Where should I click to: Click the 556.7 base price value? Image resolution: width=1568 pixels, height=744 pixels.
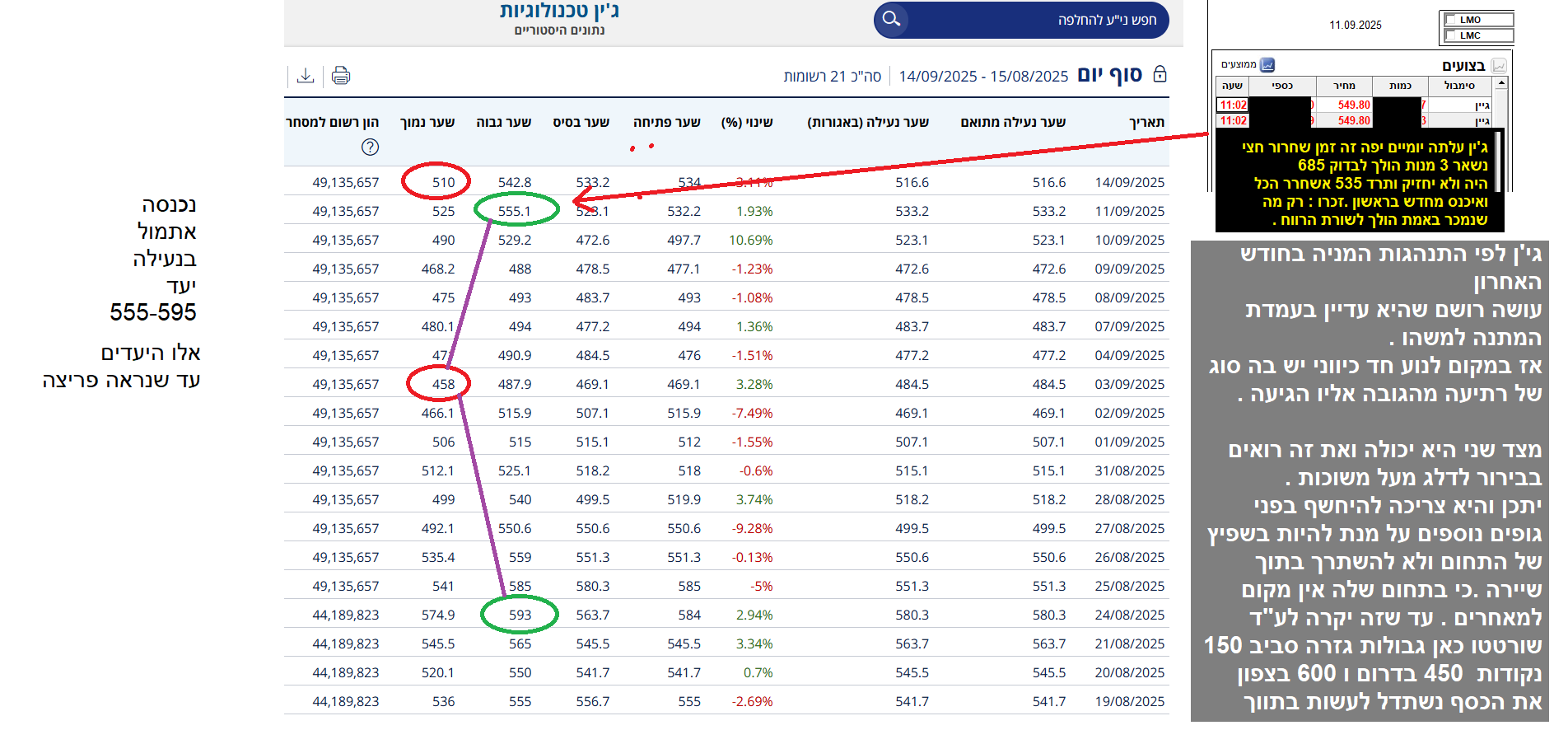(x=593, y=701)
